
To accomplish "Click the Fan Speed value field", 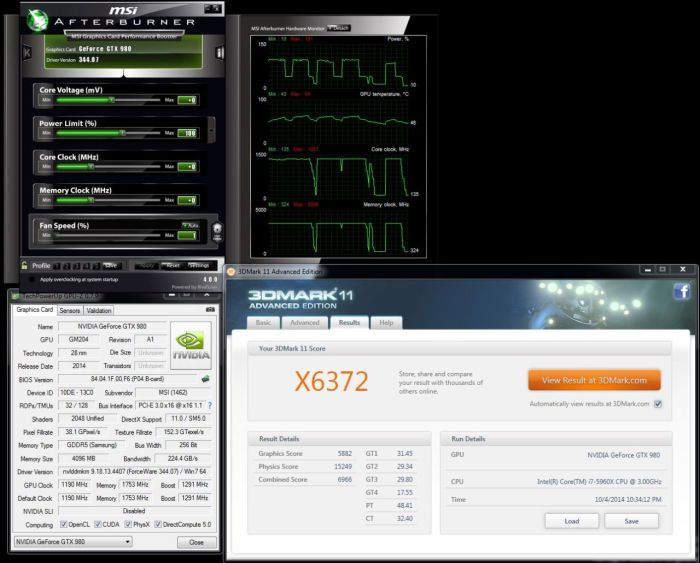I will click(187, 235).
